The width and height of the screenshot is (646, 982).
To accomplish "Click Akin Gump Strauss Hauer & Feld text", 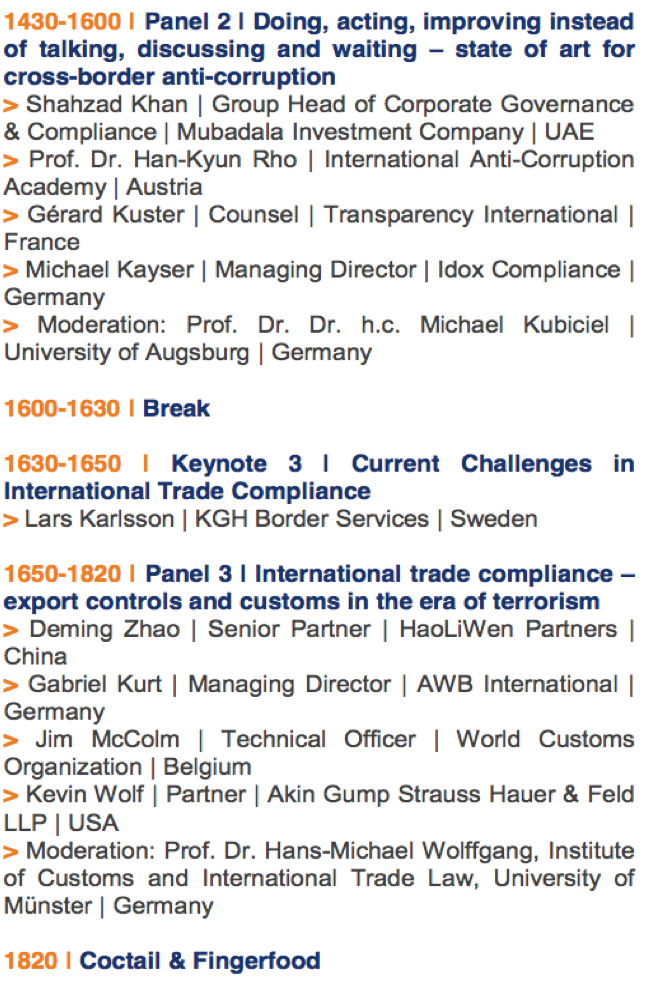I will click(451, 794).
